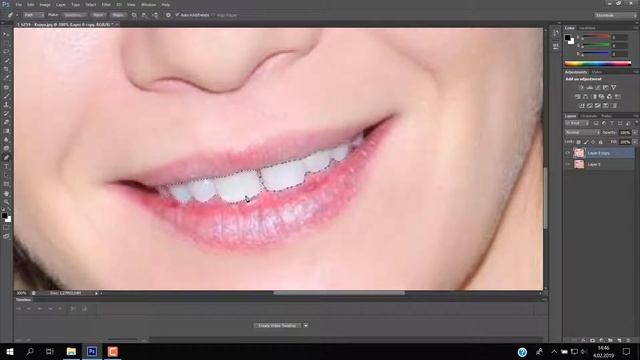
Task: Open the Normal blend mode dropdown
Action: 582,133
